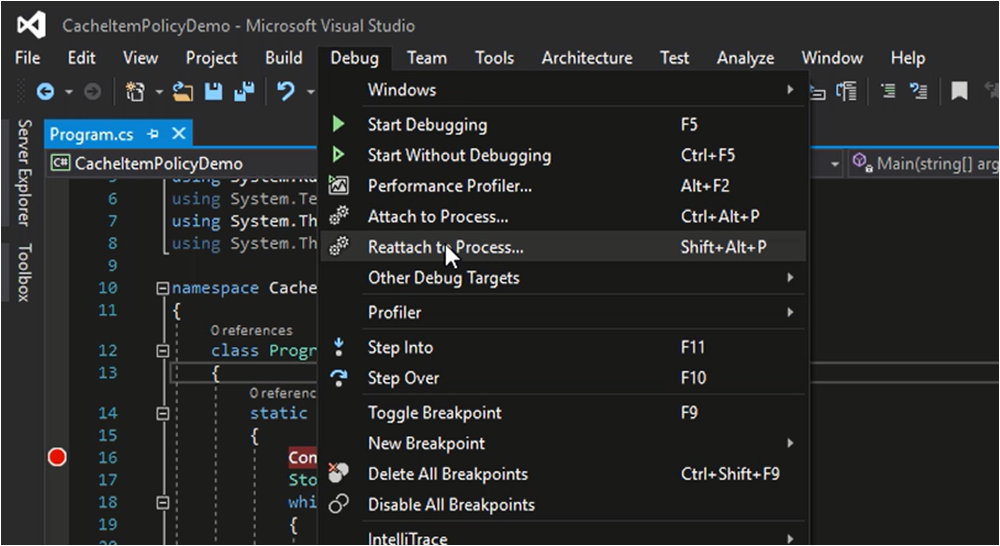Click the Uncomment Selected Lines toolbar icon

(x=918, y=91)
